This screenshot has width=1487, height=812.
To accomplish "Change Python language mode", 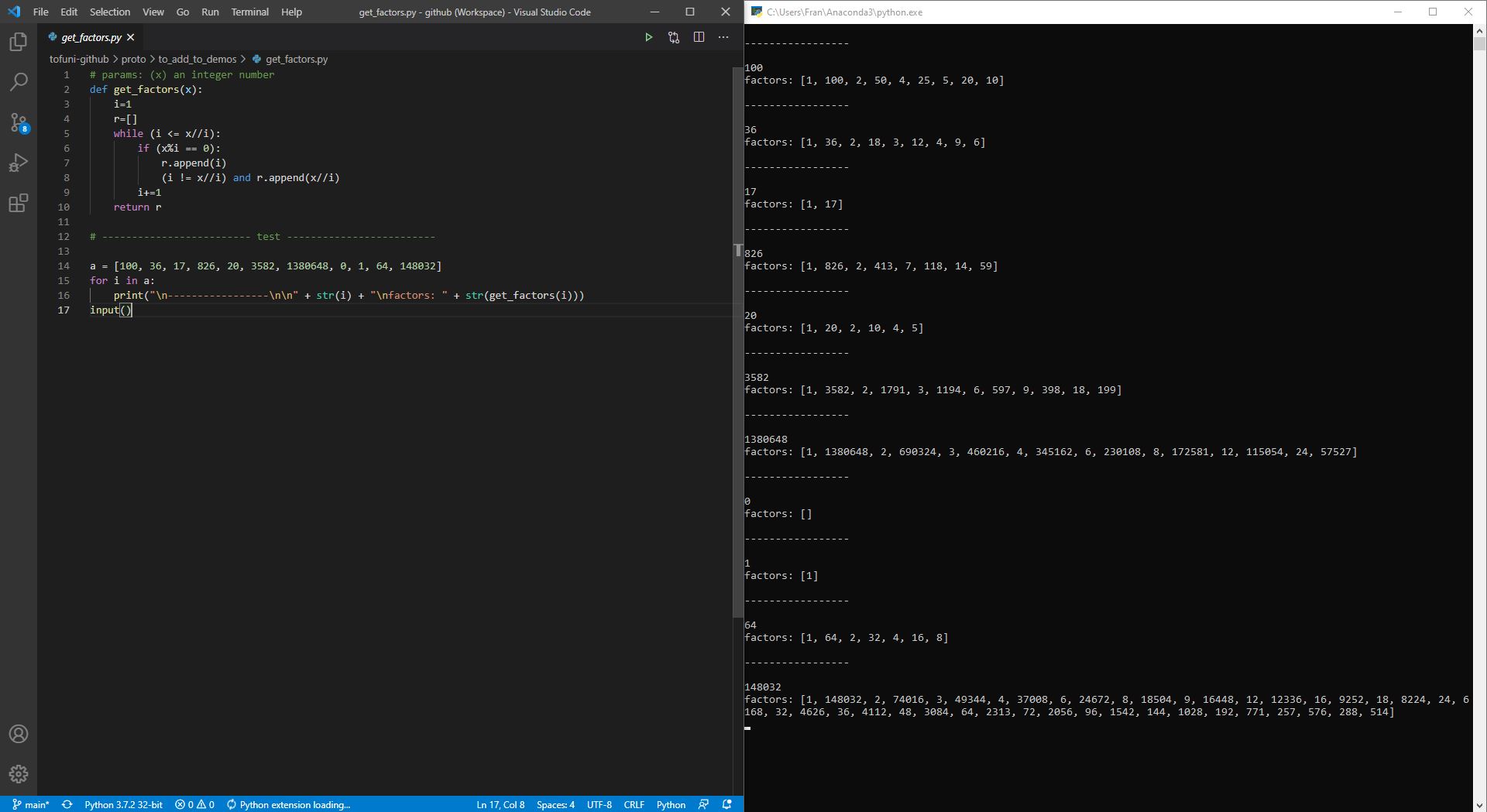I will point(671,804).
